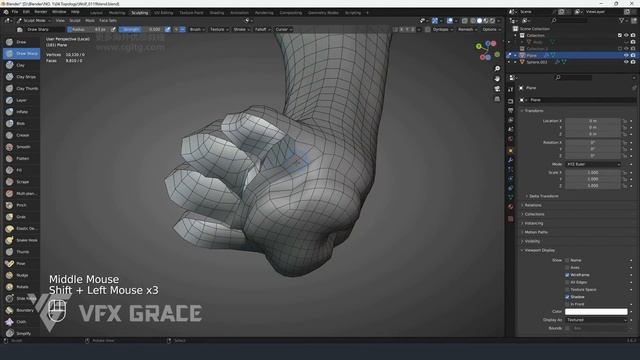Expand the Delta Transform panel

[543, 196]
